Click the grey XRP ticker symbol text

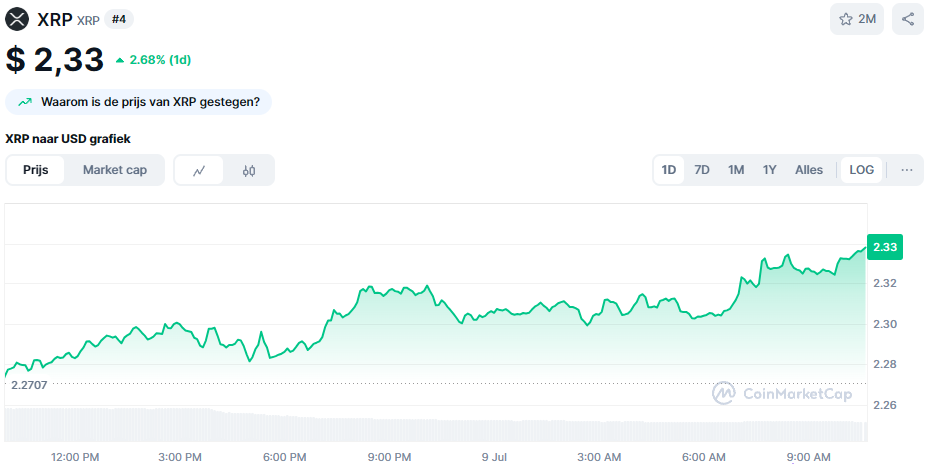(x=88, y=21)
